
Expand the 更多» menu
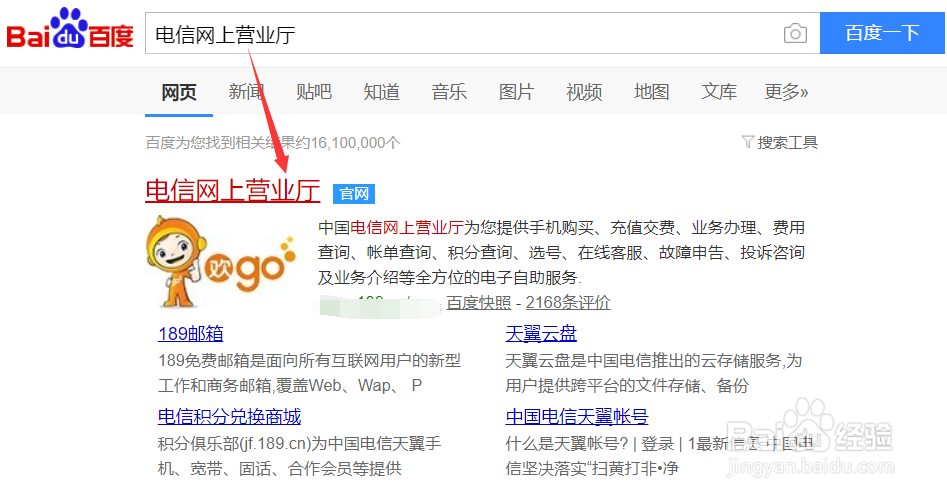click(x=786, y=92)
